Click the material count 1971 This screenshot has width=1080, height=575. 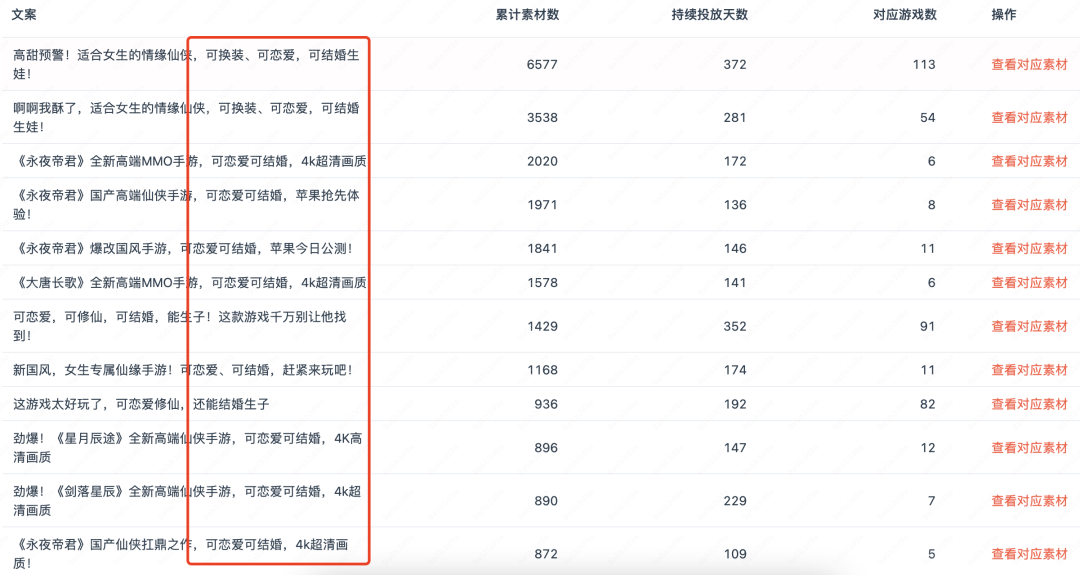542,205
